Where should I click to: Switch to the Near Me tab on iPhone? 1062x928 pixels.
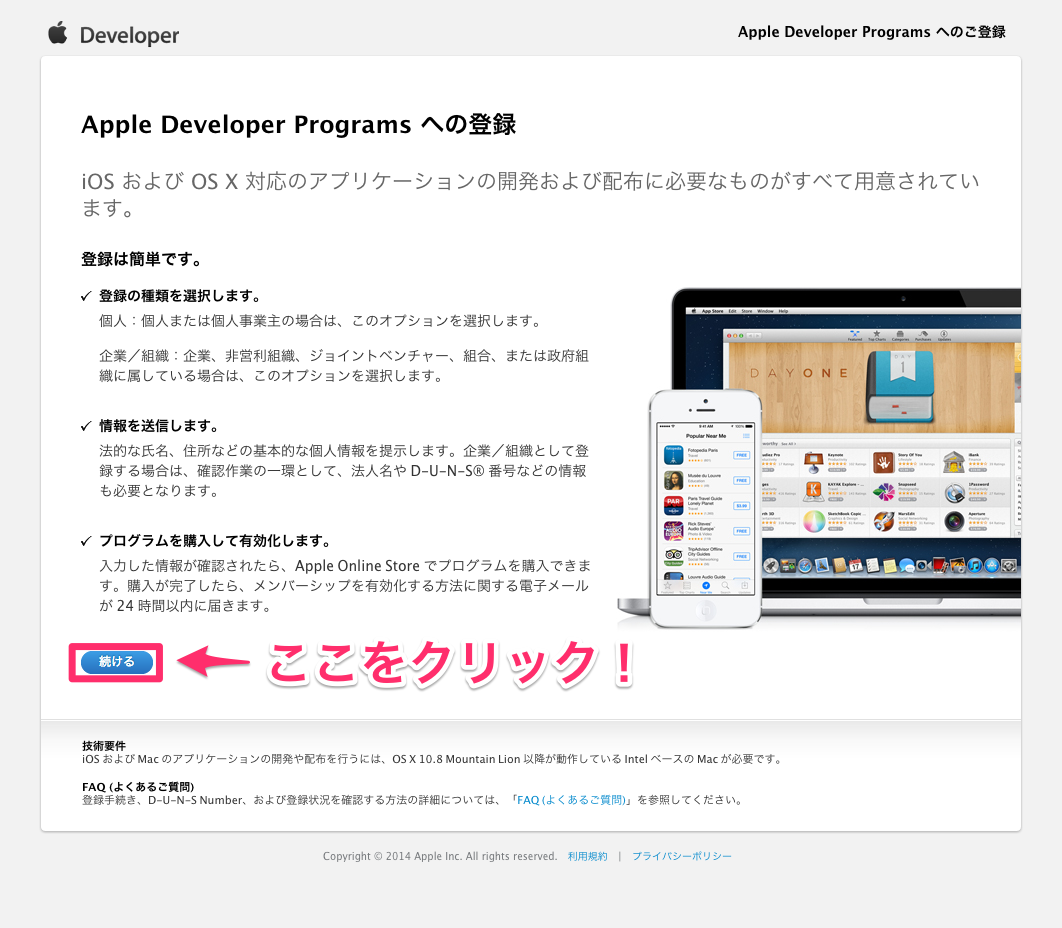click(705, 586)
